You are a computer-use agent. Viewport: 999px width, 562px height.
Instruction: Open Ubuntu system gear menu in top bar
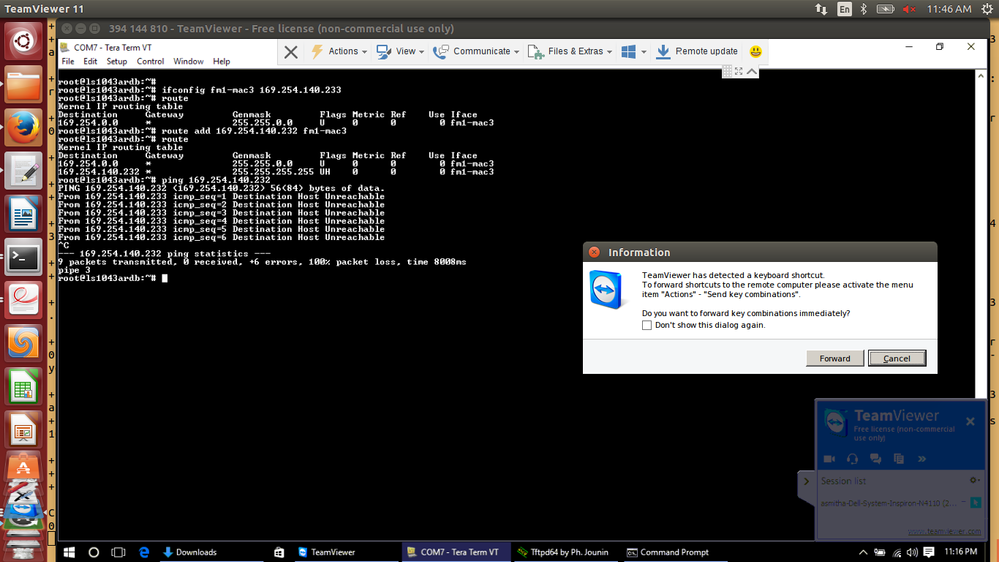987,9
